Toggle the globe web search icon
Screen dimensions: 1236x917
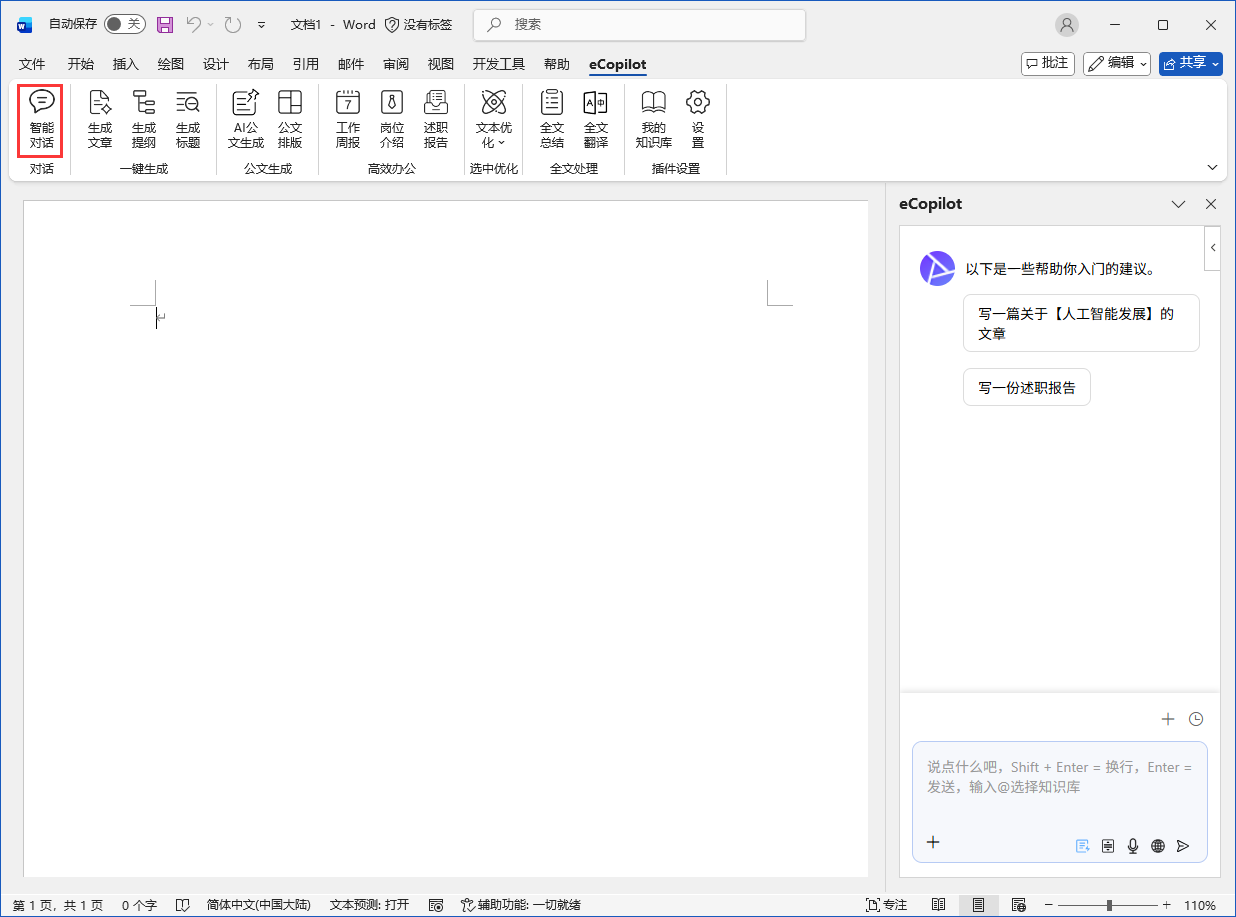pos(1158,846)
